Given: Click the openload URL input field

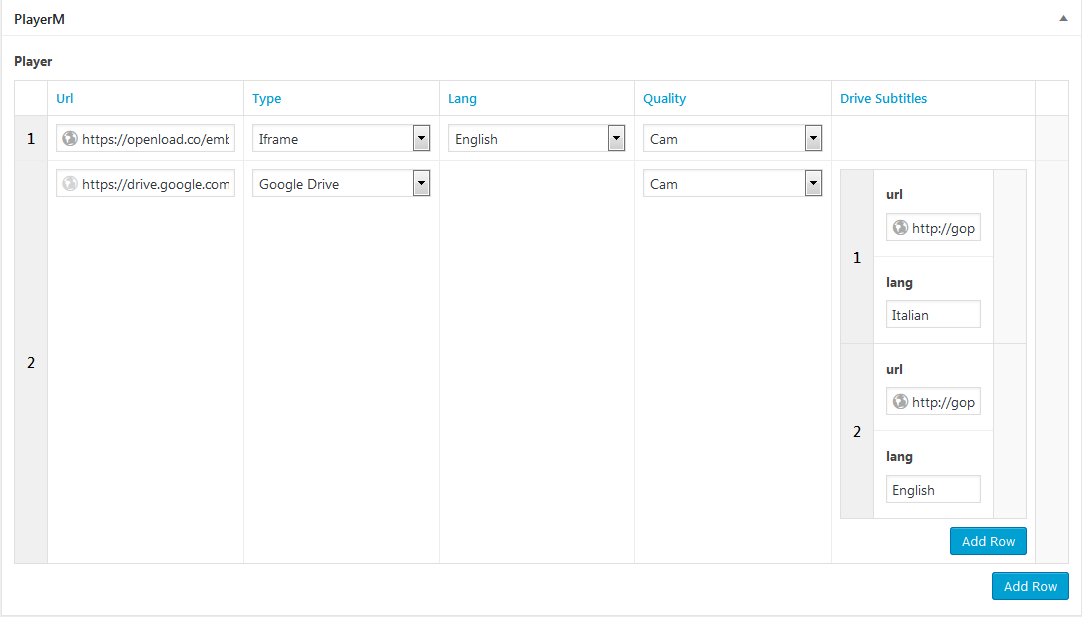Looking at the screenshot, I should point(156,139).
